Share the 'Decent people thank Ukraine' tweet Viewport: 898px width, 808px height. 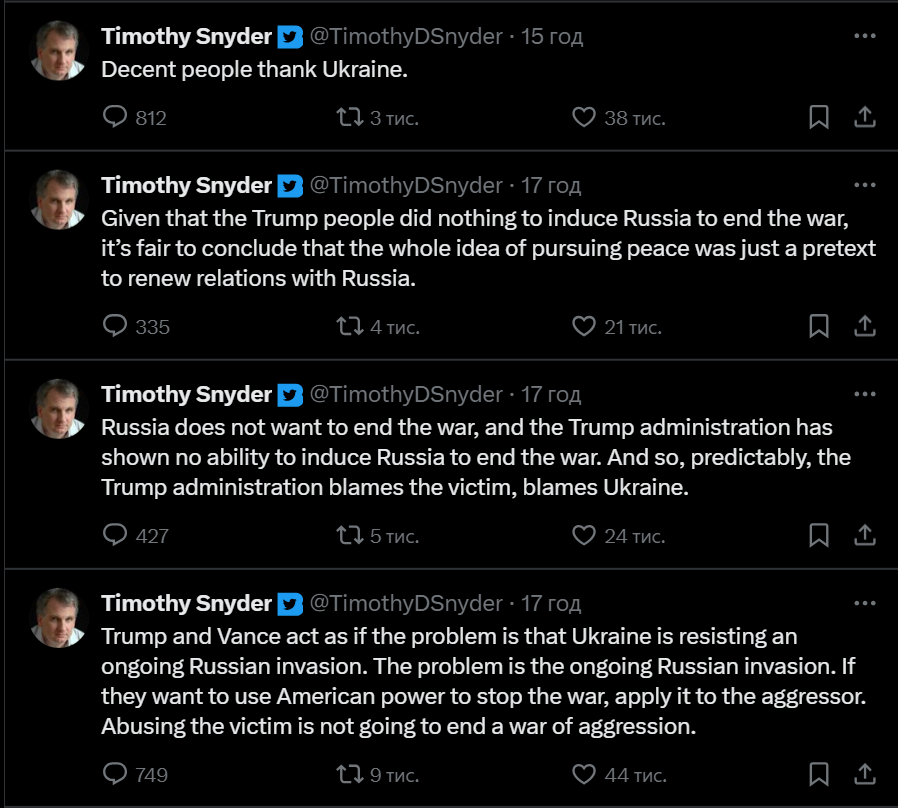tap(865, 118)
